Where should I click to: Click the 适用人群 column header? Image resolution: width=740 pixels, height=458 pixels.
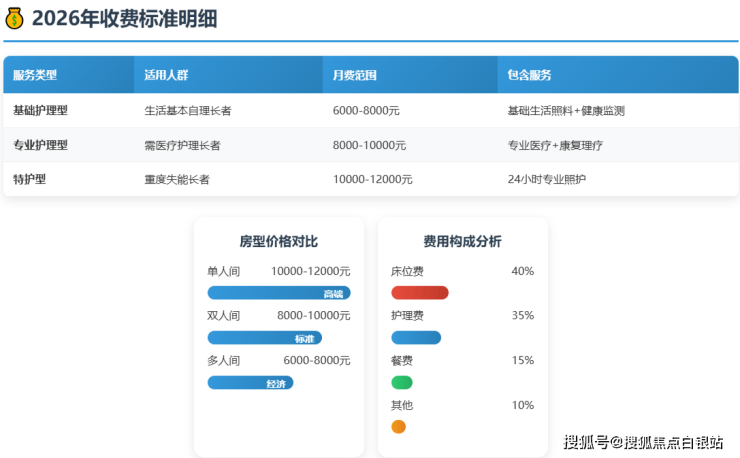point(166,75)
